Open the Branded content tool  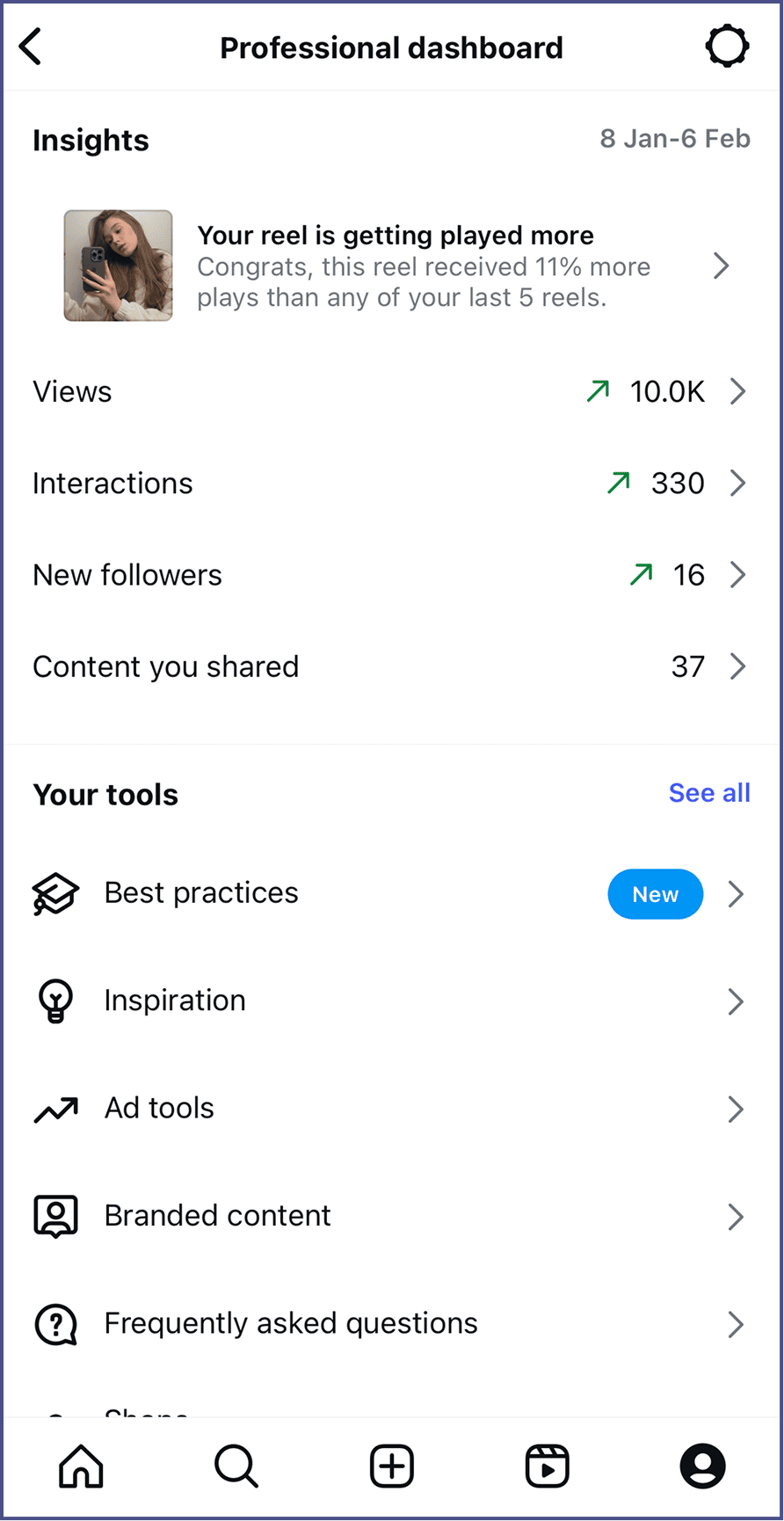217,1216
